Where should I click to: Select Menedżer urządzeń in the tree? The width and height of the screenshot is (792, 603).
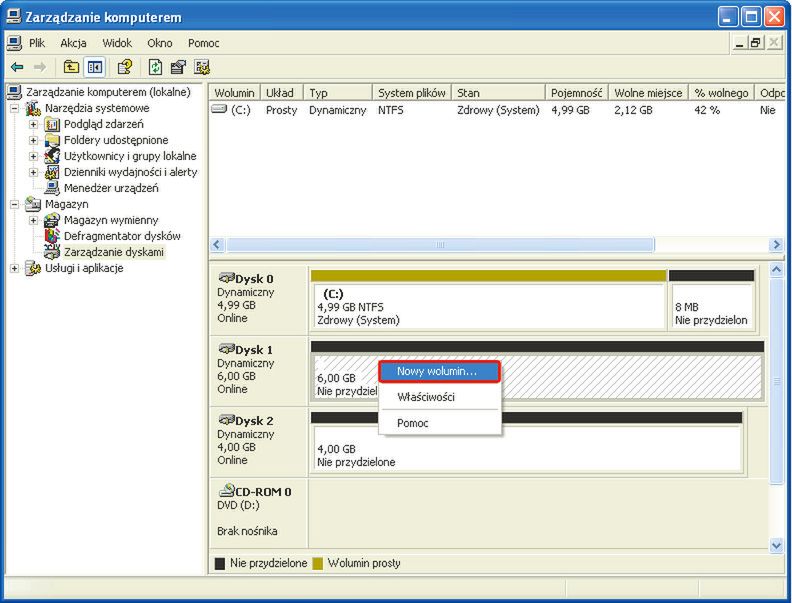(110, 188)
